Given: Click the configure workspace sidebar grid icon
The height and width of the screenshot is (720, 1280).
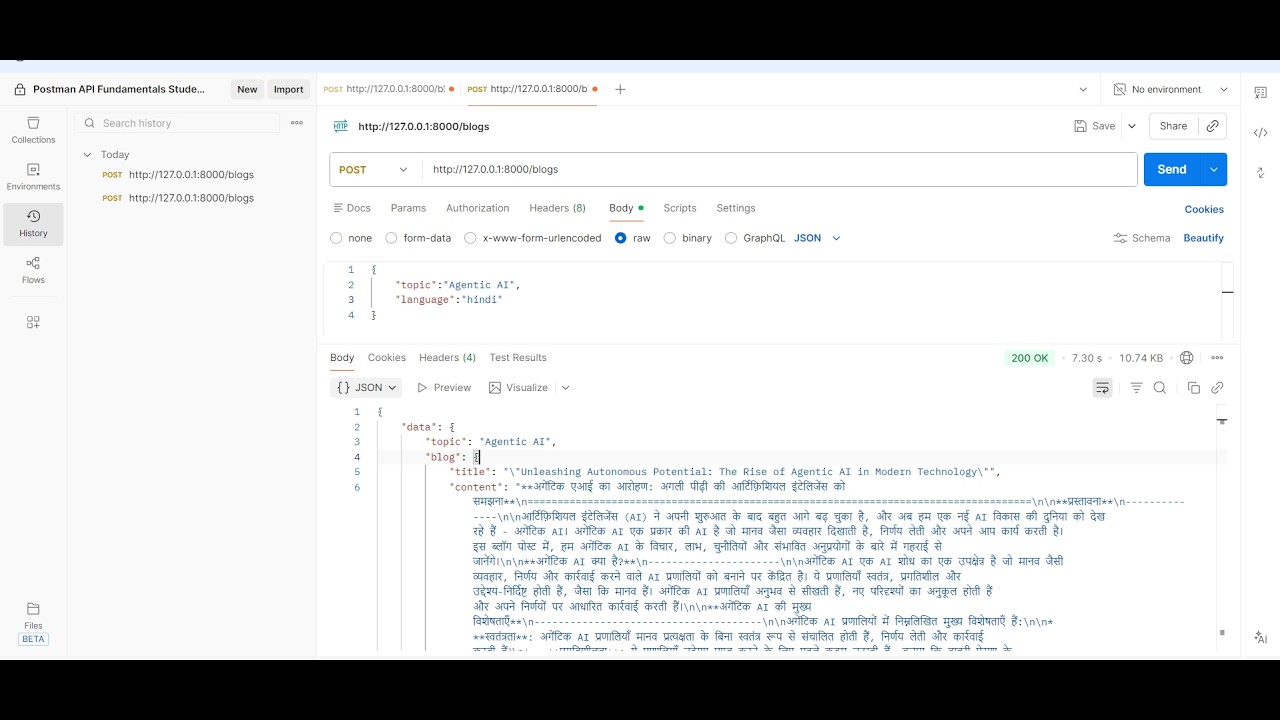Looking at the screenshot, I should tap(33, 322).
